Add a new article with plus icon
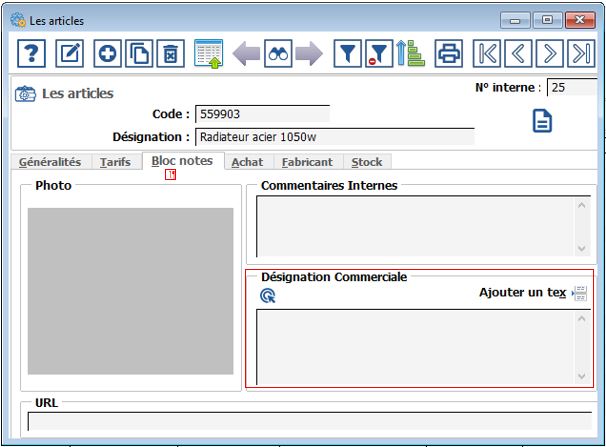The width and height of the screenshot is (606, 447). [x=107, y=53]
